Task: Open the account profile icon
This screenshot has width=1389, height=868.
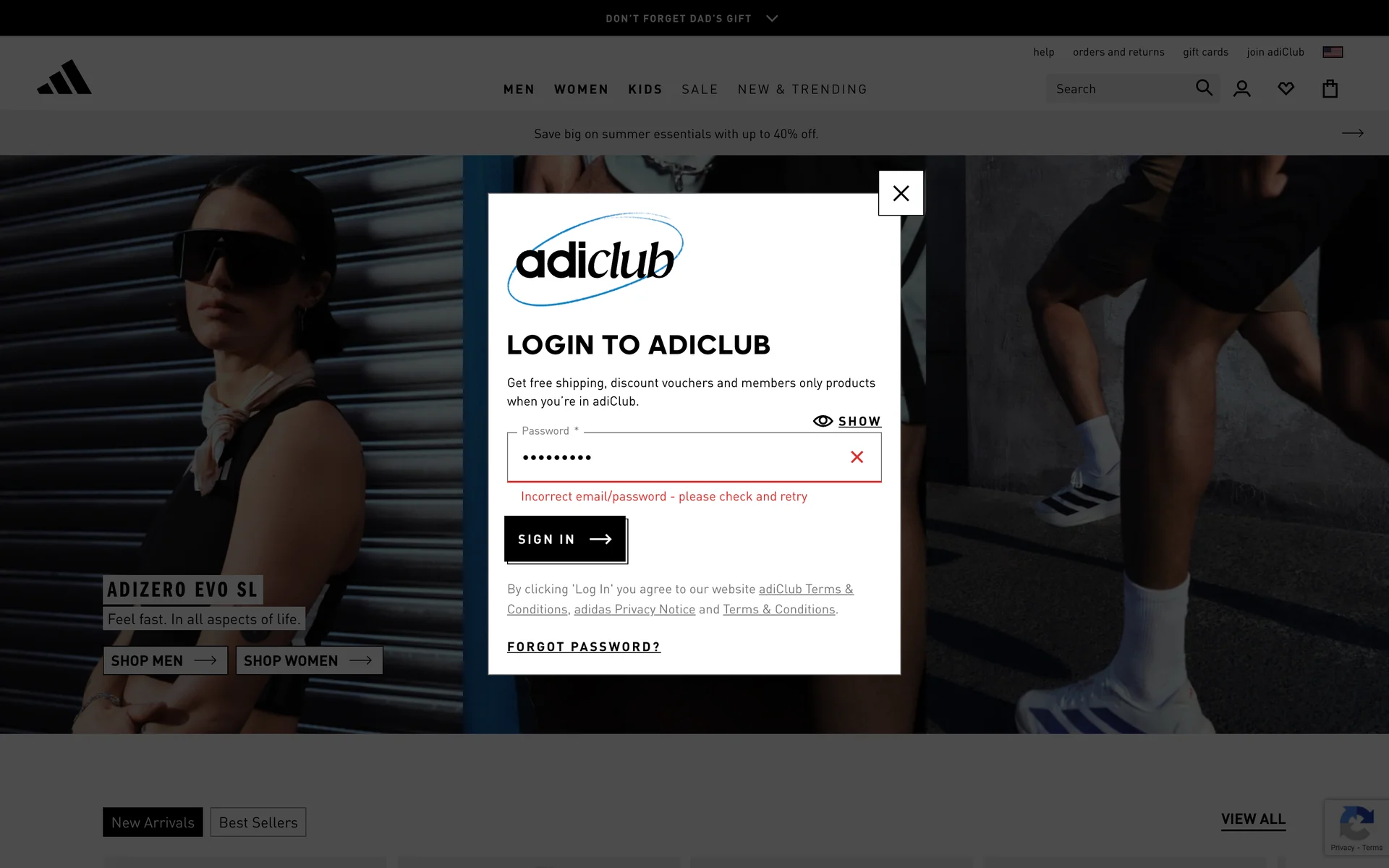Action: 1242,89
